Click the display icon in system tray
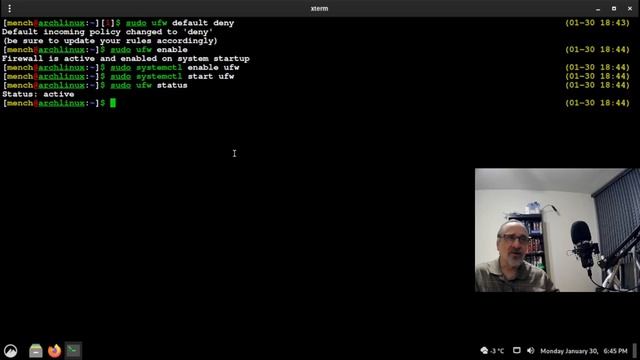Image resolution: width=640 pixels, height=360 pixels. click(516, 351)
